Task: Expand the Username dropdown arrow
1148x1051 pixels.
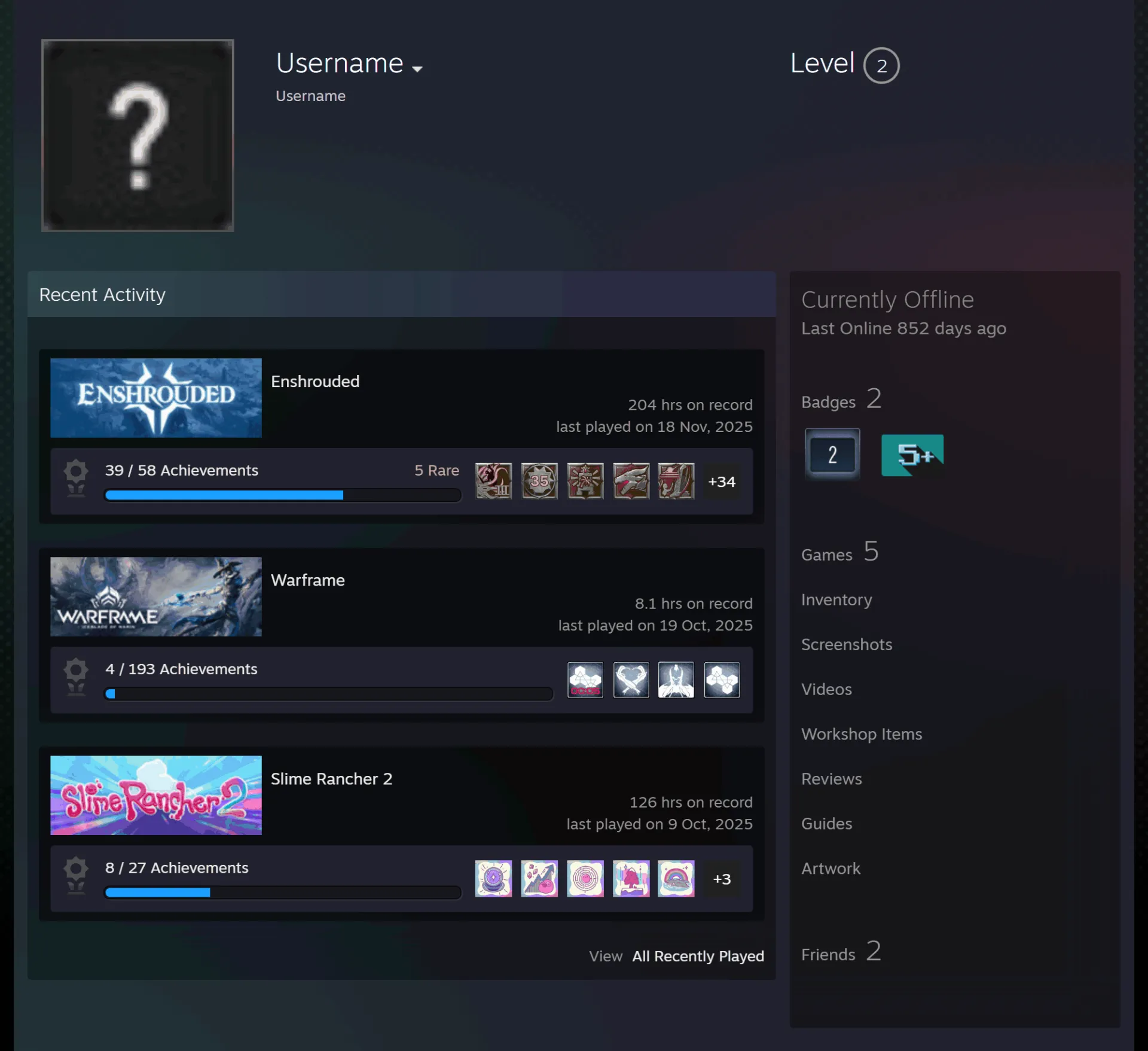Action: click(417, 69)
